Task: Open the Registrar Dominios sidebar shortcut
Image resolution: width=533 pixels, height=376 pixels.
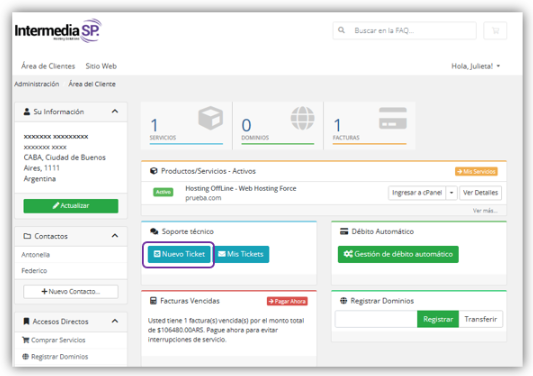Action: pos(59,357)
